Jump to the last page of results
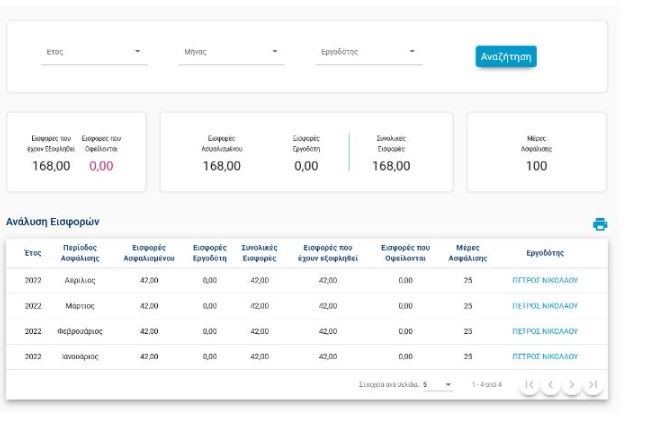 [594, 384]
